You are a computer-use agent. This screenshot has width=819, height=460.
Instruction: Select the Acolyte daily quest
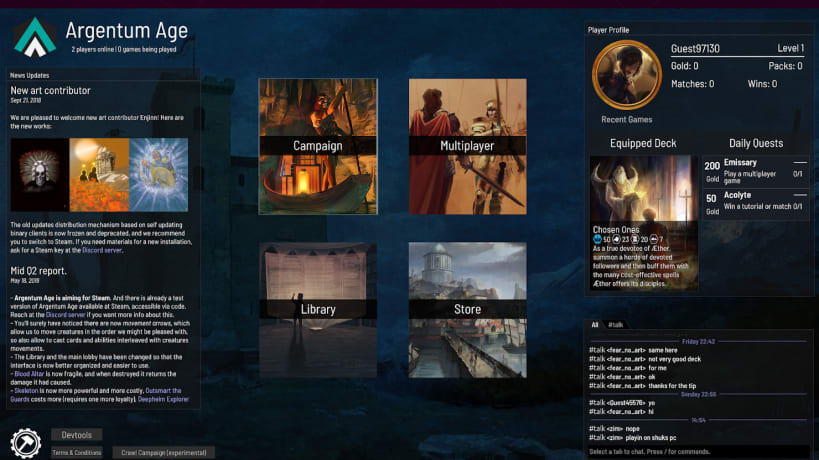756,204
